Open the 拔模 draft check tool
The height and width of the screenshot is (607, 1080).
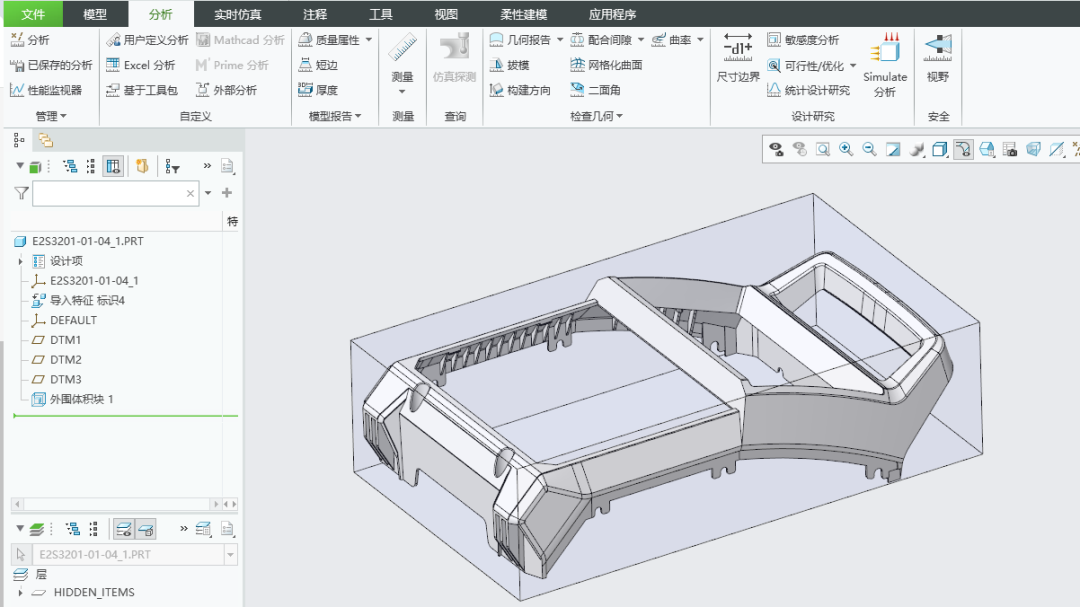(509, 65)
